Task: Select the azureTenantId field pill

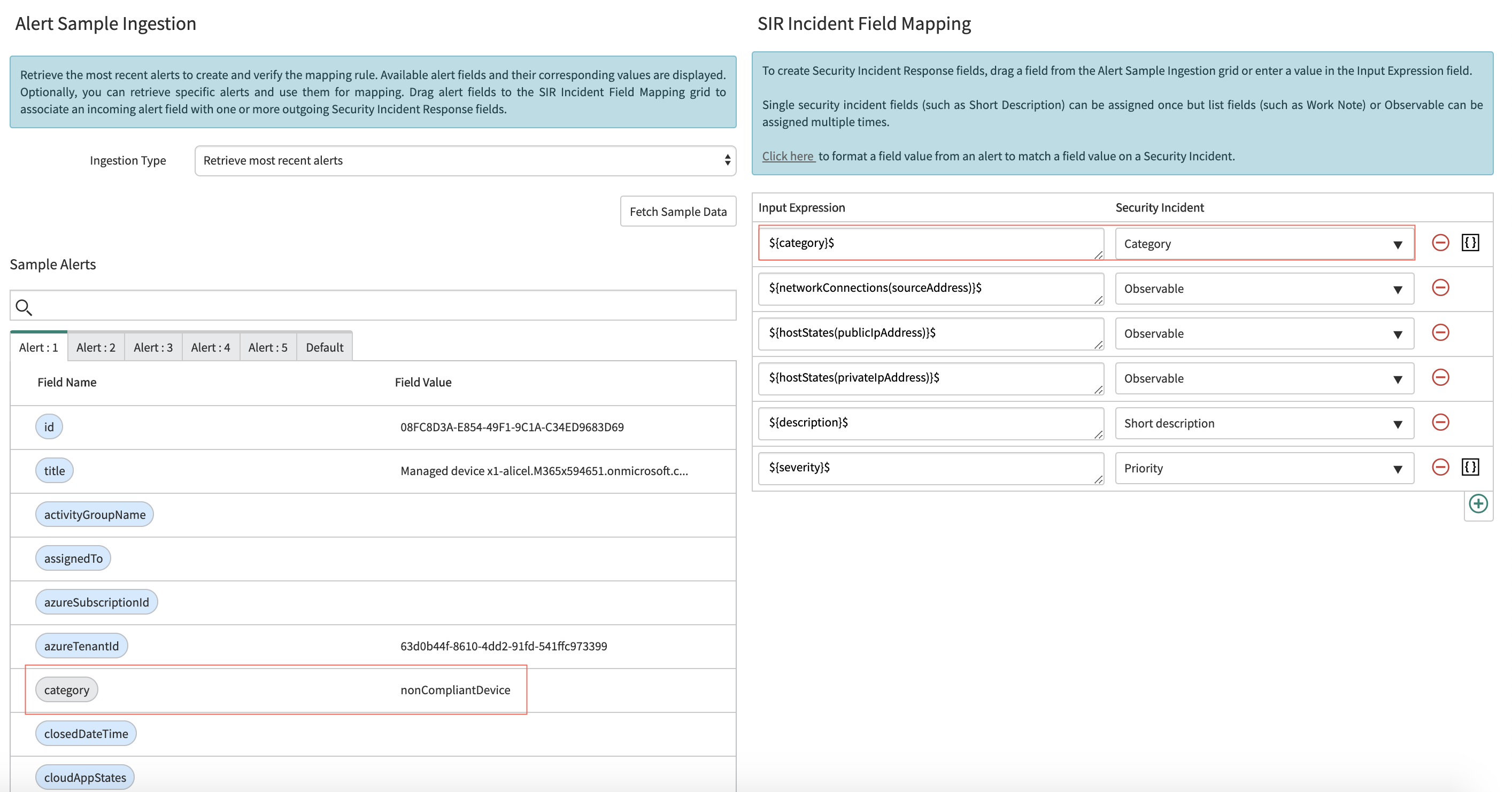Action: (x=82, y=646)
